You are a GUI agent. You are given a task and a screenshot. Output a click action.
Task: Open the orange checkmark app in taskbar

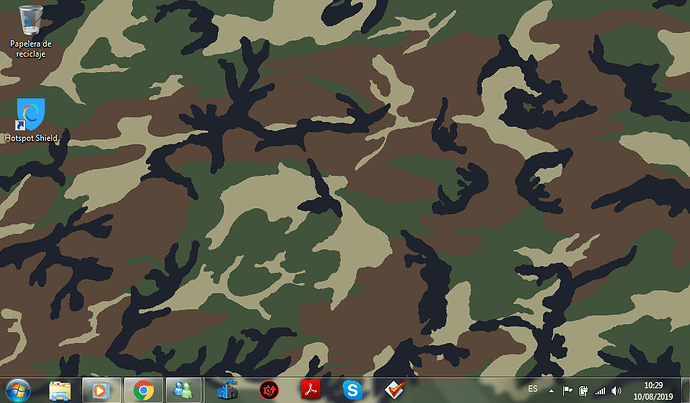click(395, 390)
